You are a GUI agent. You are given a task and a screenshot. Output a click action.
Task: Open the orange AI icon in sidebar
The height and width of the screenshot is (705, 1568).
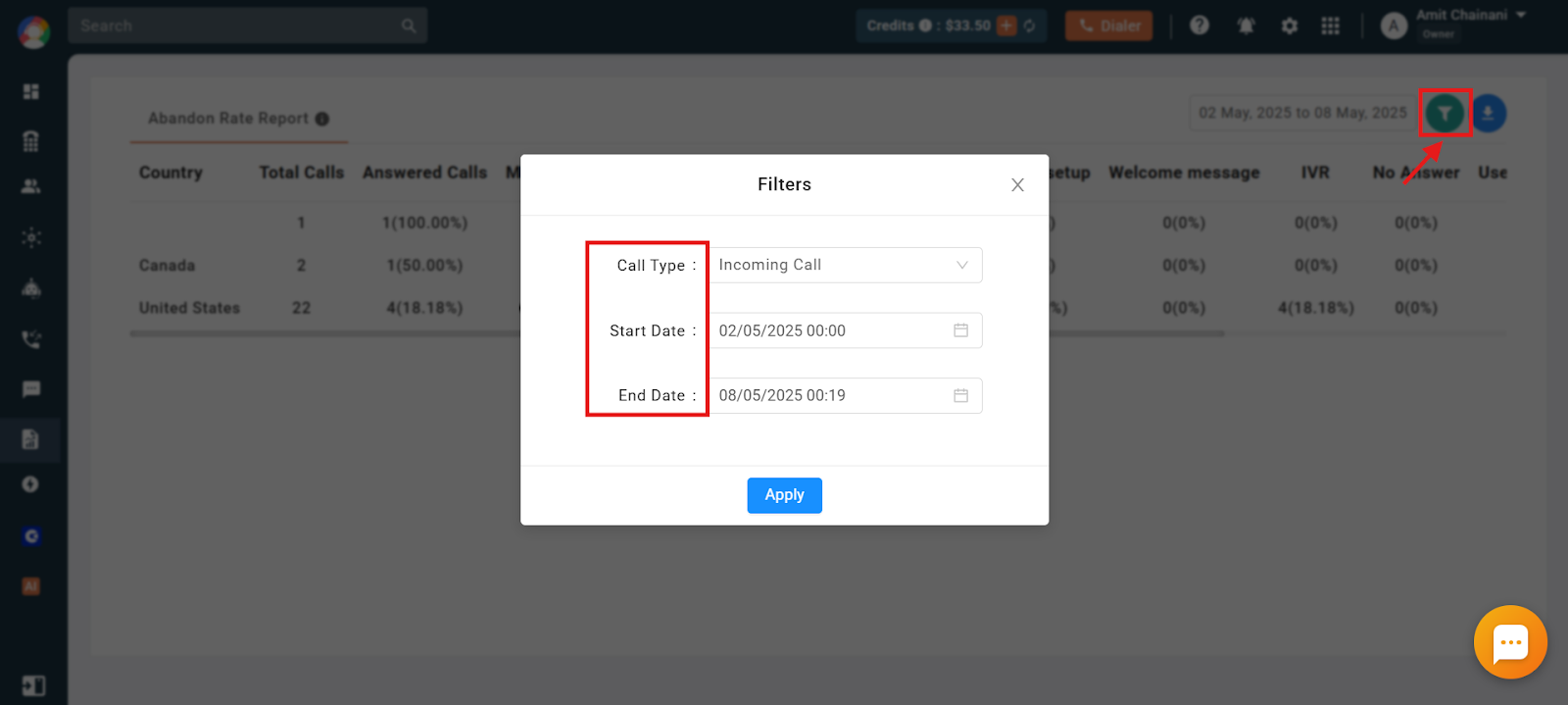[30, 586]
